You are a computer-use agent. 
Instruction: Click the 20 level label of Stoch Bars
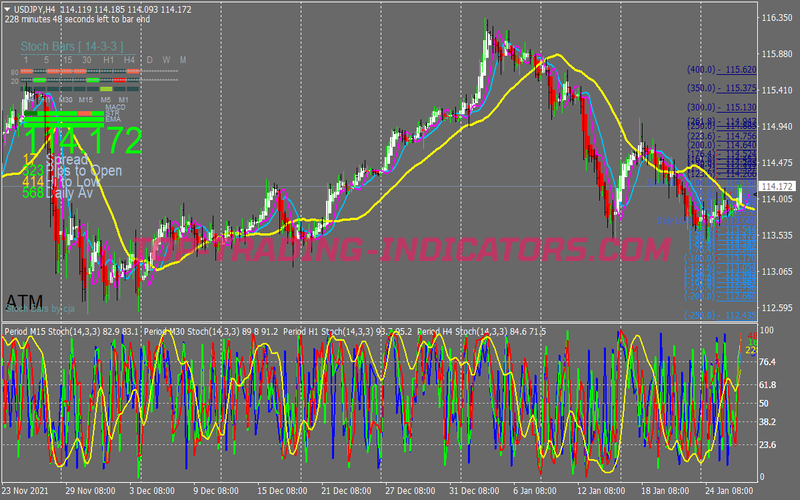click(14, 82)
